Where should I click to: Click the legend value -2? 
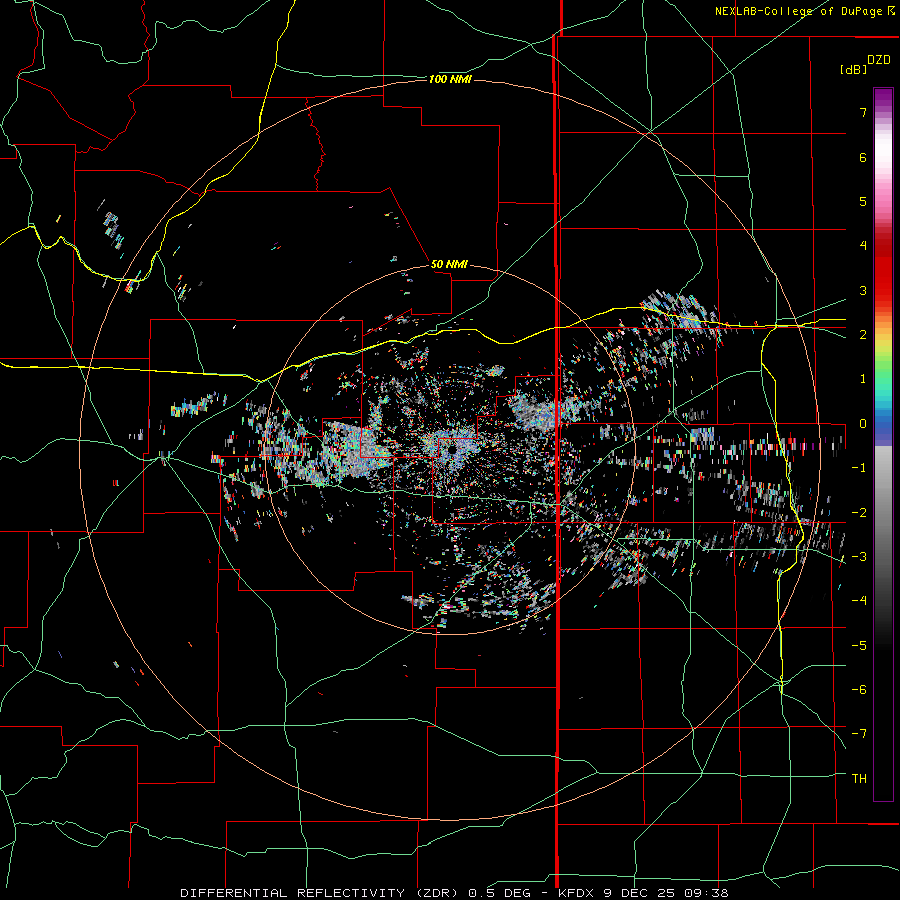click(859, 513)
